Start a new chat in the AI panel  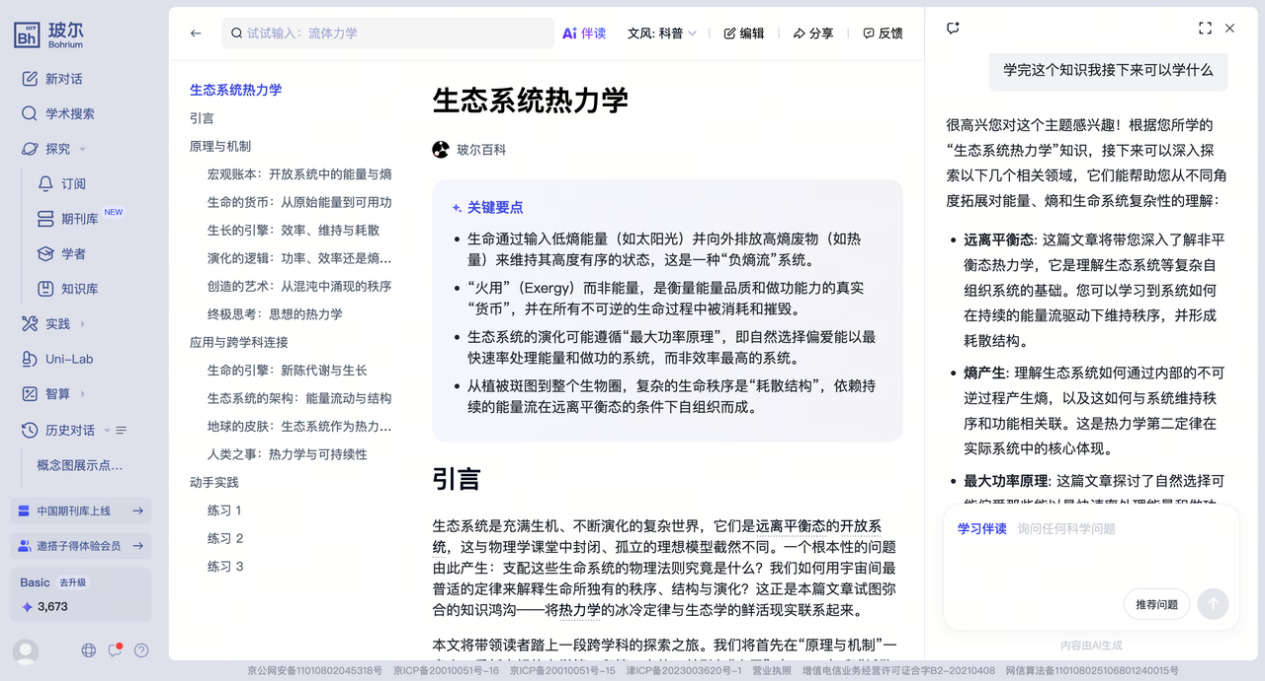pos(953,28)
